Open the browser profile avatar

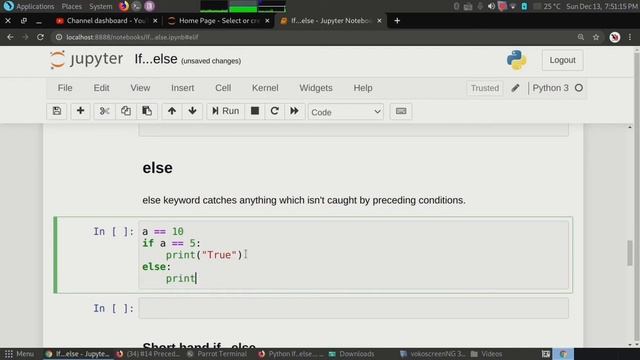point(615,37)
